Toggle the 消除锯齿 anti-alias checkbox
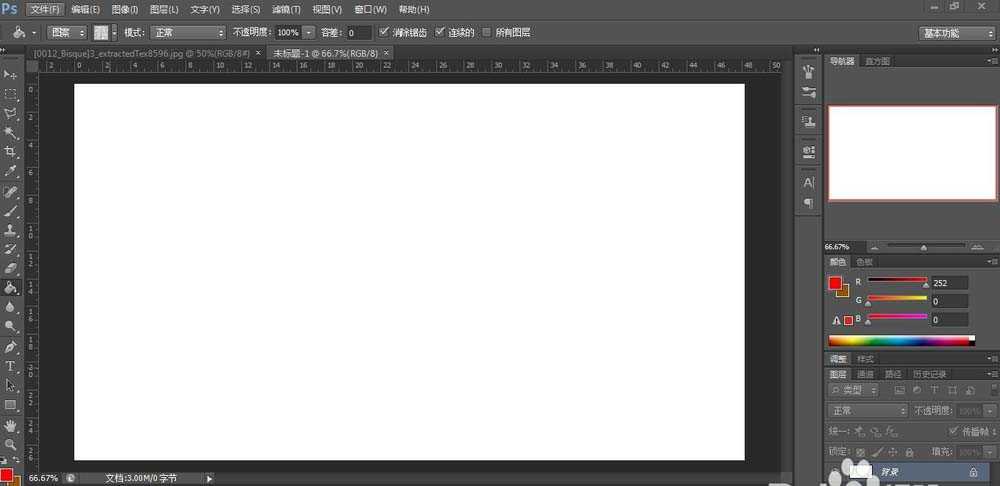This screenshot has height=486, width=1000. [385, 32]
